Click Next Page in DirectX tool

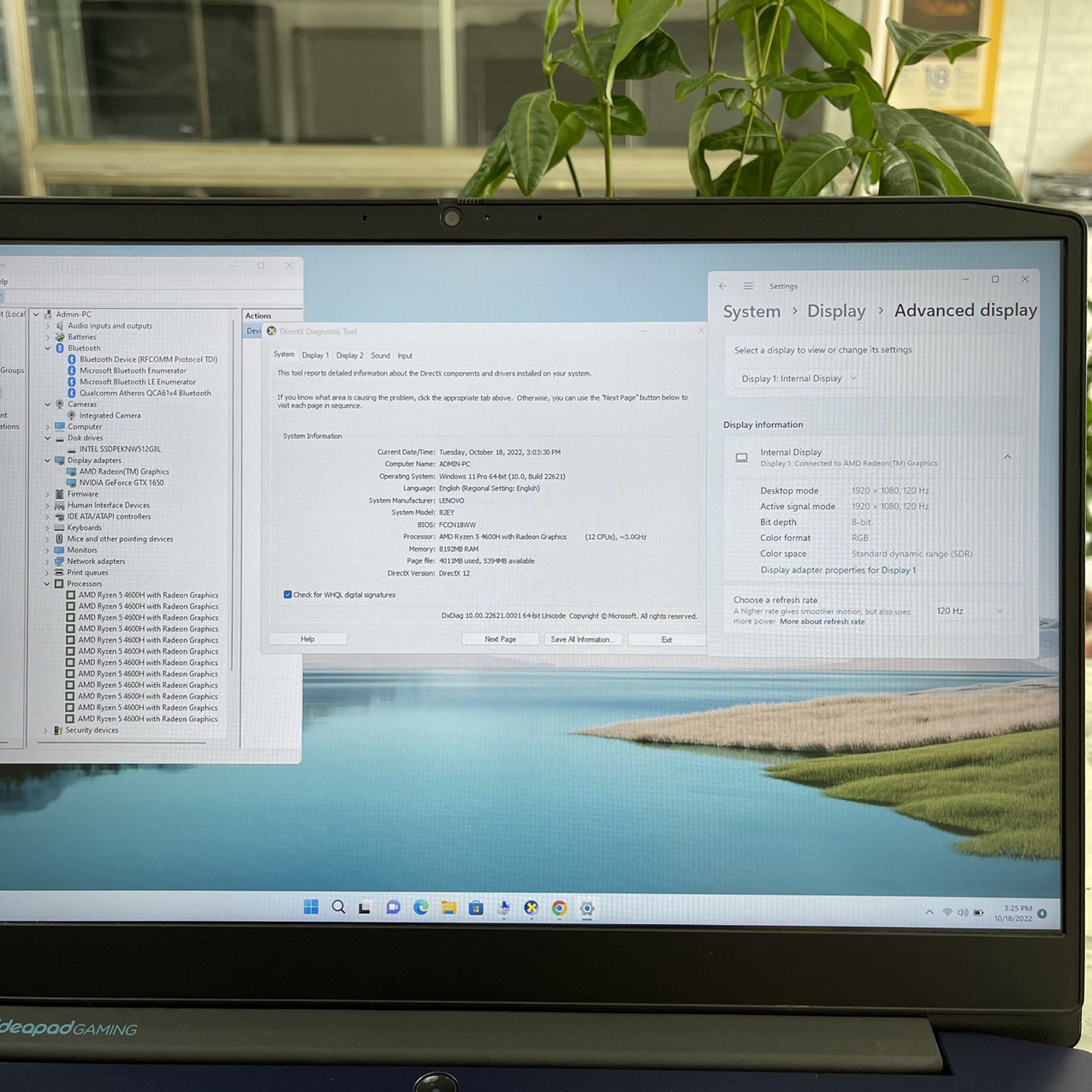click(501, 639)
